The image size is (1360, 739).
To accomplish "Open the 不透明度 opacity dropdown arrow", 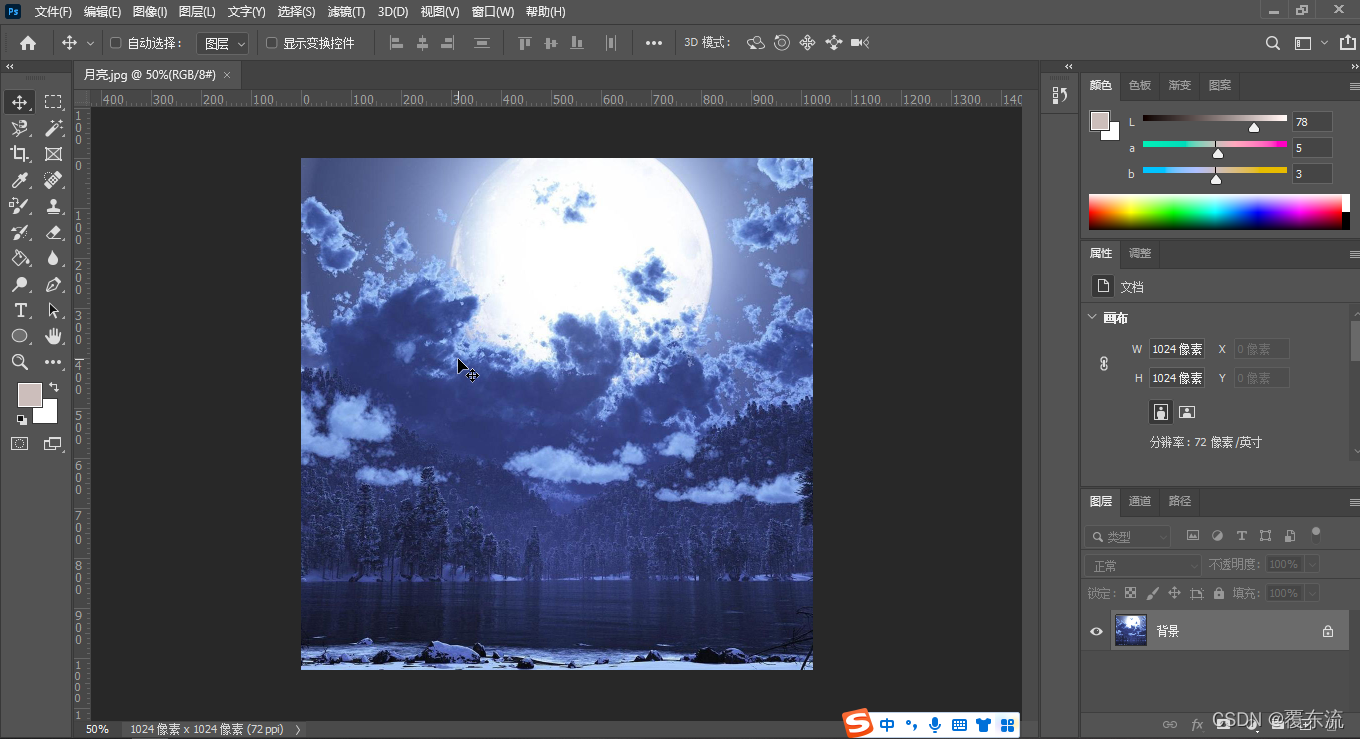I will tap(1311, 565).
